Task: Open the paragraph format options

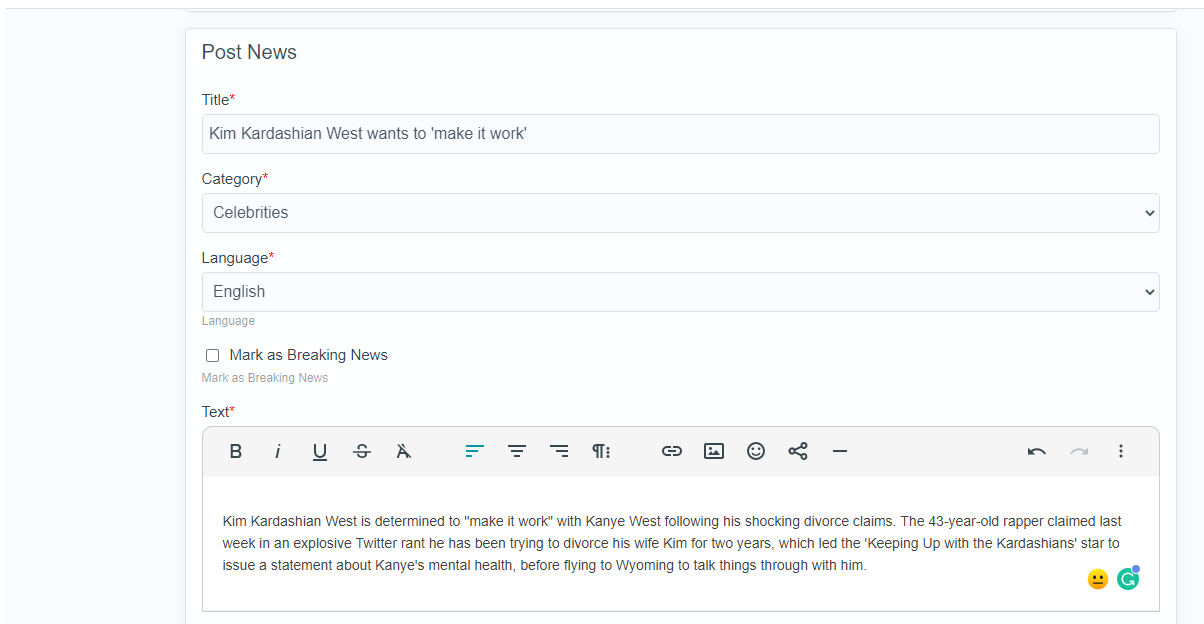Action: click(601, 451)
